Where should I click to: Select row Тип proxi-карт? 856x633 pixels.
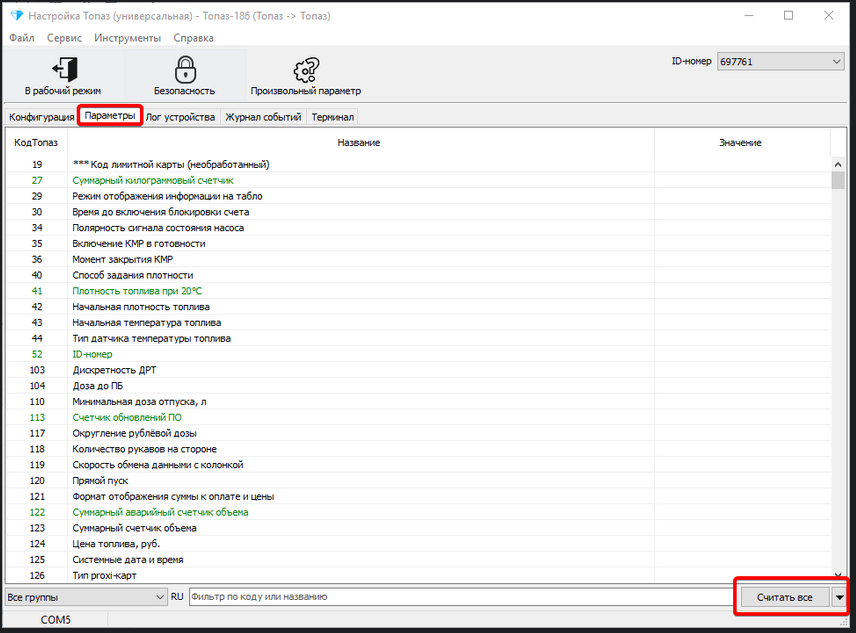point(418,576)
